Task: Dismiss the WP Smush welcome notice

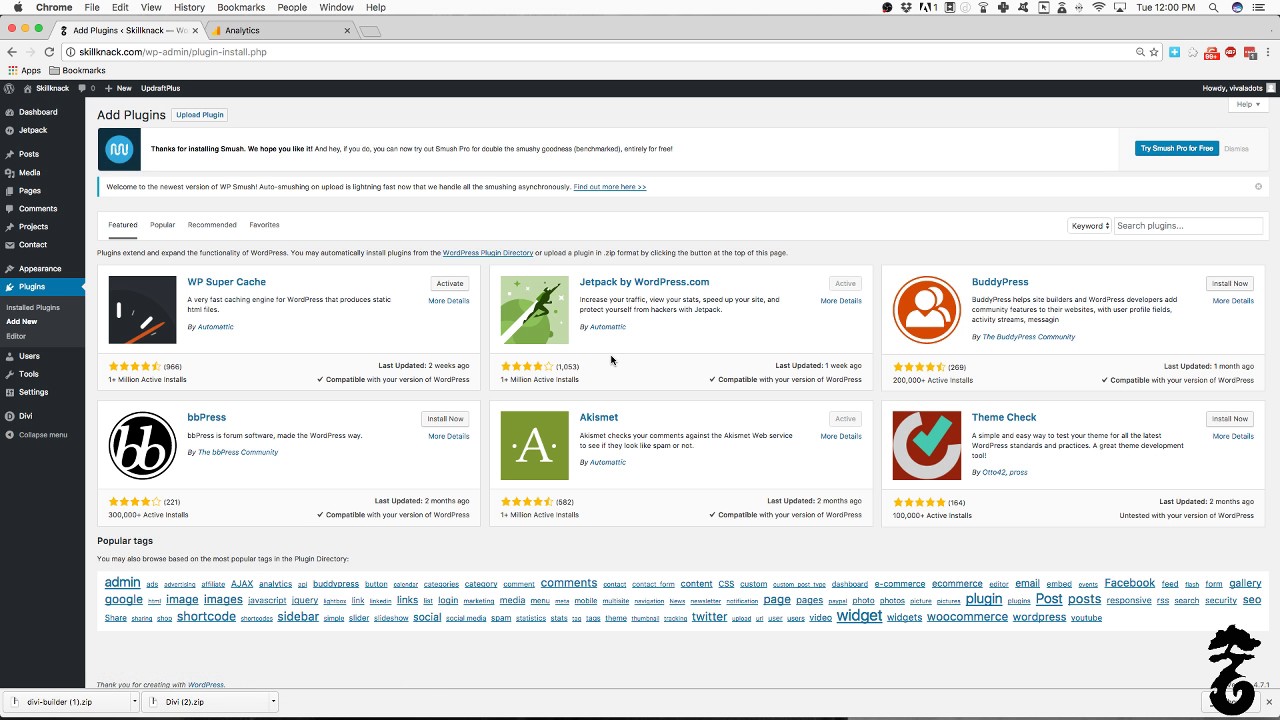Action: pyautogui.click(x=1258, y=187)
